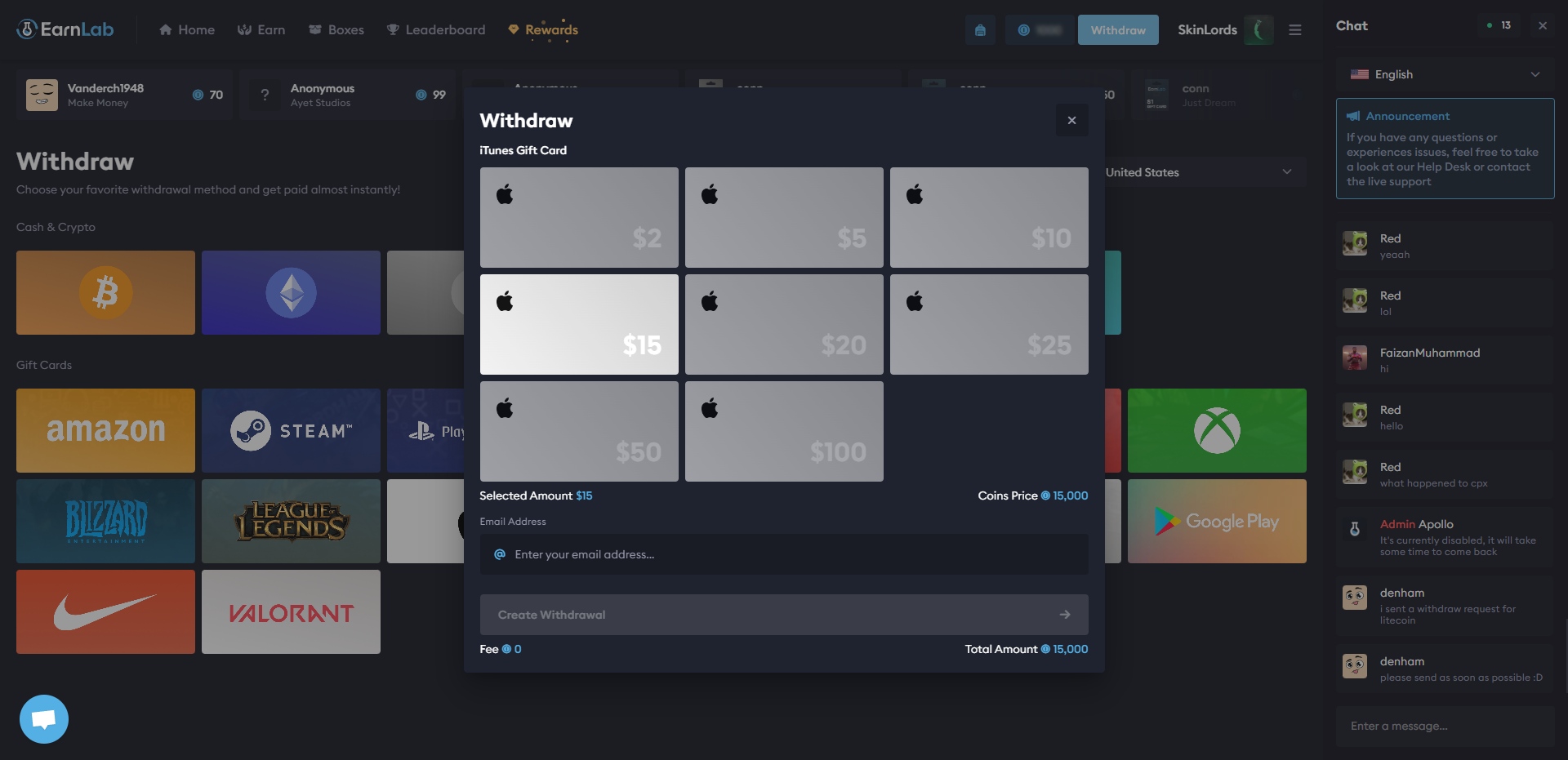Select the $100 iTunes gift card
The image size is (1568, 760).
(x=784, y=431)
